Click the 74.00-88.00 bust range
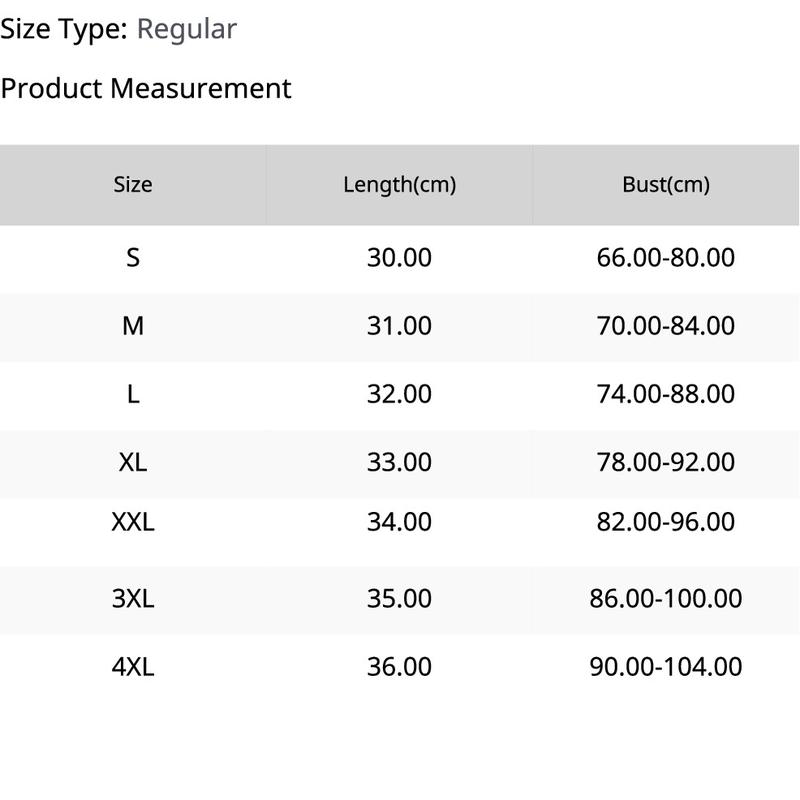This screenshot has width=800, height=800. 666,394
